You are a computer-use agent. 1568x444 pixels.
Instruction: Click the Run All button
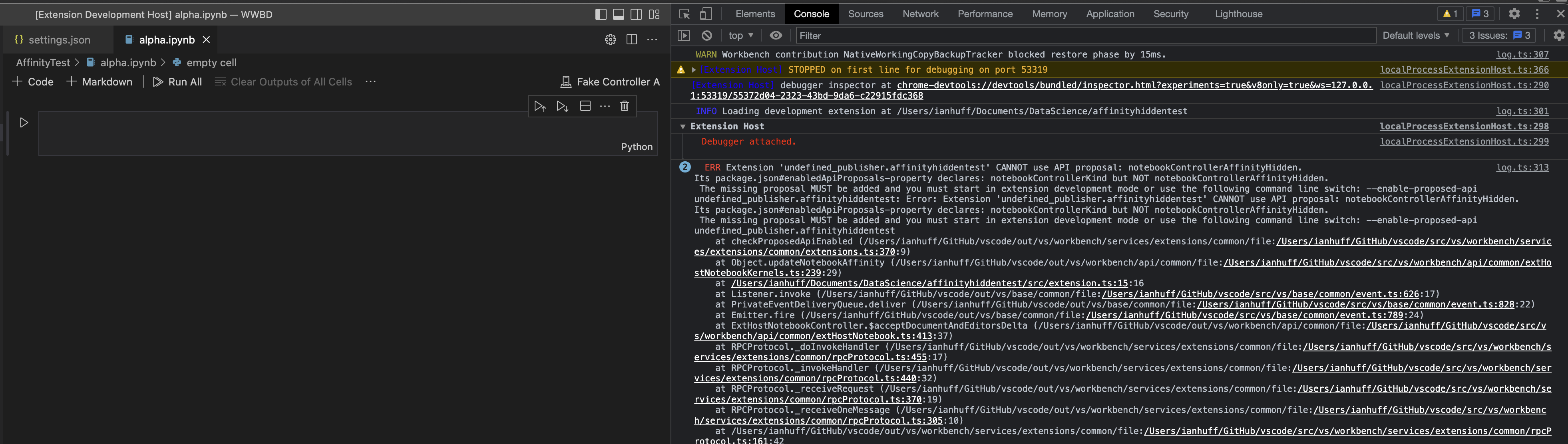tap(177, 82)
